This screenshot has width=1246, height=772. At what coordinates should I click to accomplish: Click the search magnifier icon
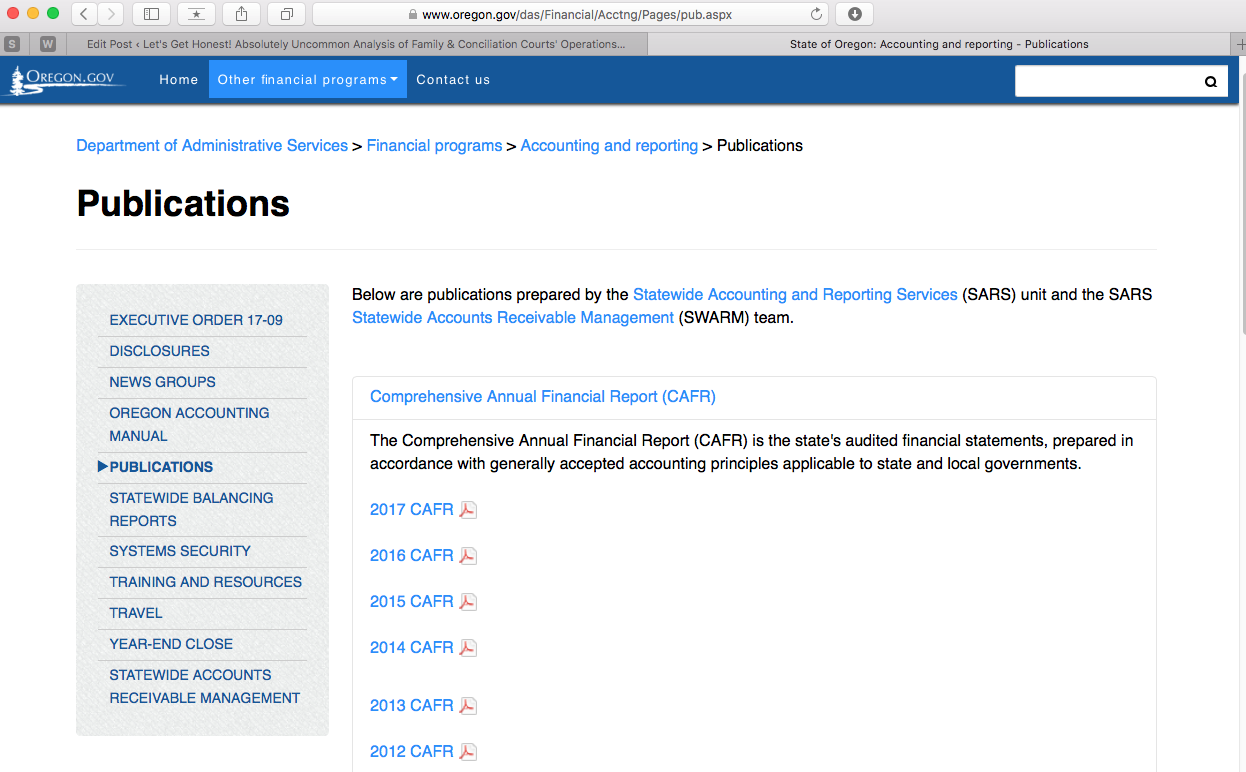(1210, 82)
